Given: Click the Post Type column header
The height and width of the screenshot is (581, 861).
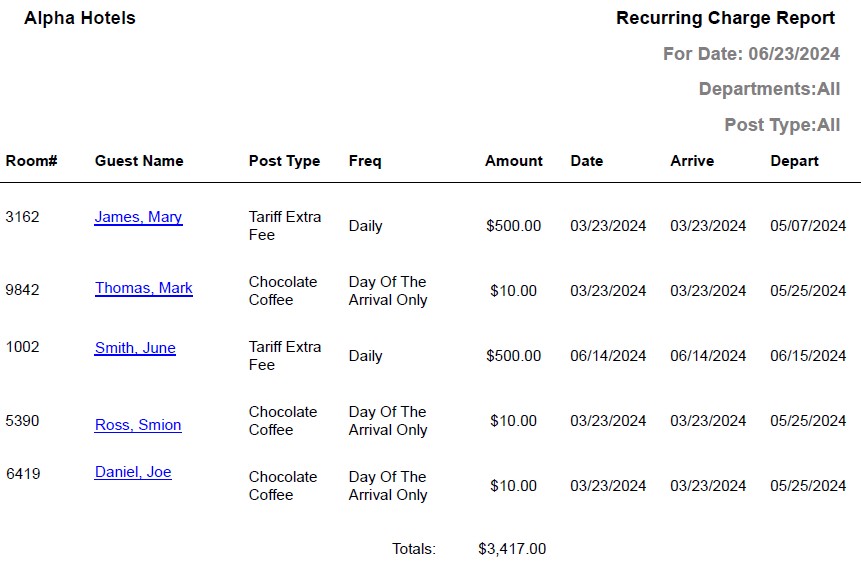Looking at the screenshot, I should 284,161.
